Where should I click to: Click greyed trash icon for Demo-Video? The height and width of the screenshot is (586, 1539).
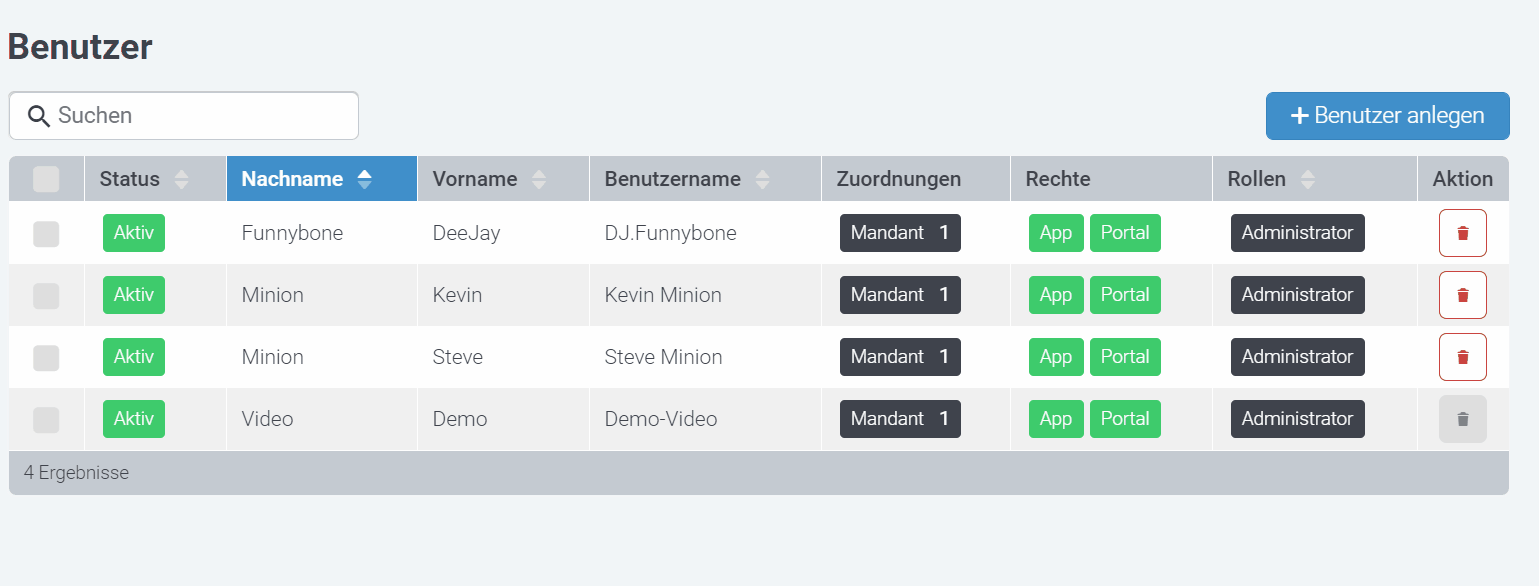[1462, 419]
